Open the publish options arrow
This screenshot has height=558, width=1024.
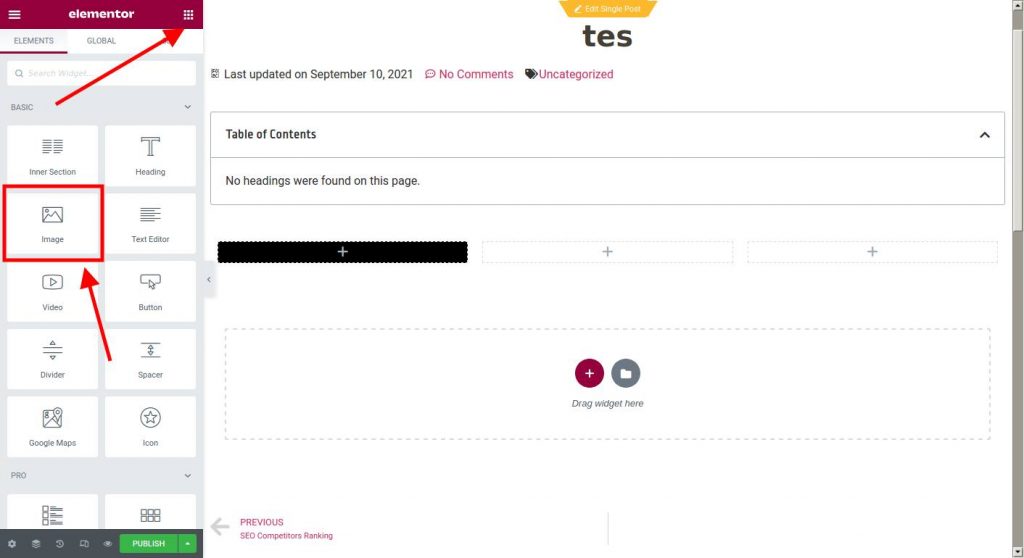[x=187, y=544]
